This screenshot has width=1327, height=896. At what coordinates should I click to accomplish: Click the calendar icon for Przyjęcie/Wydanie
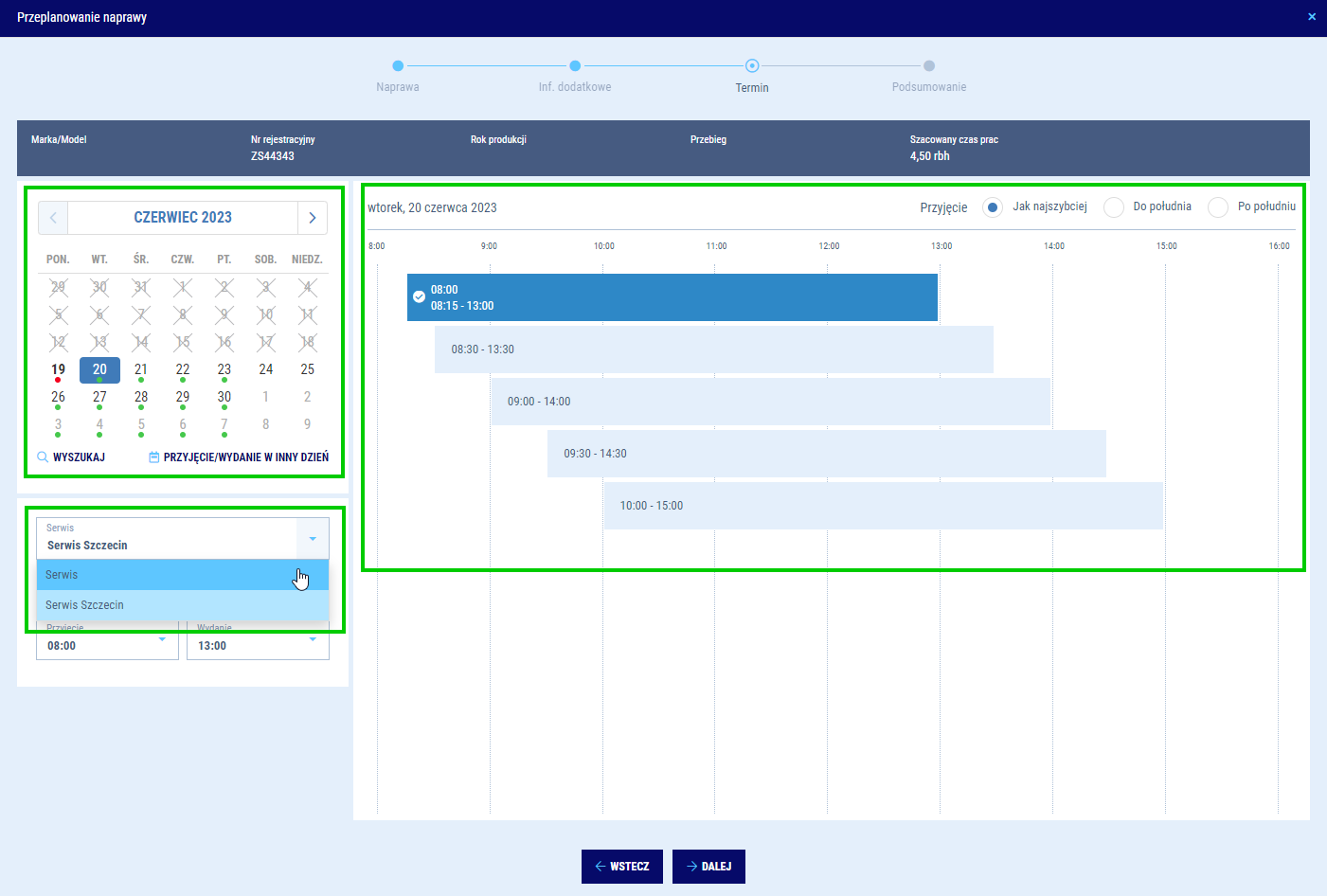click(154, 457)
